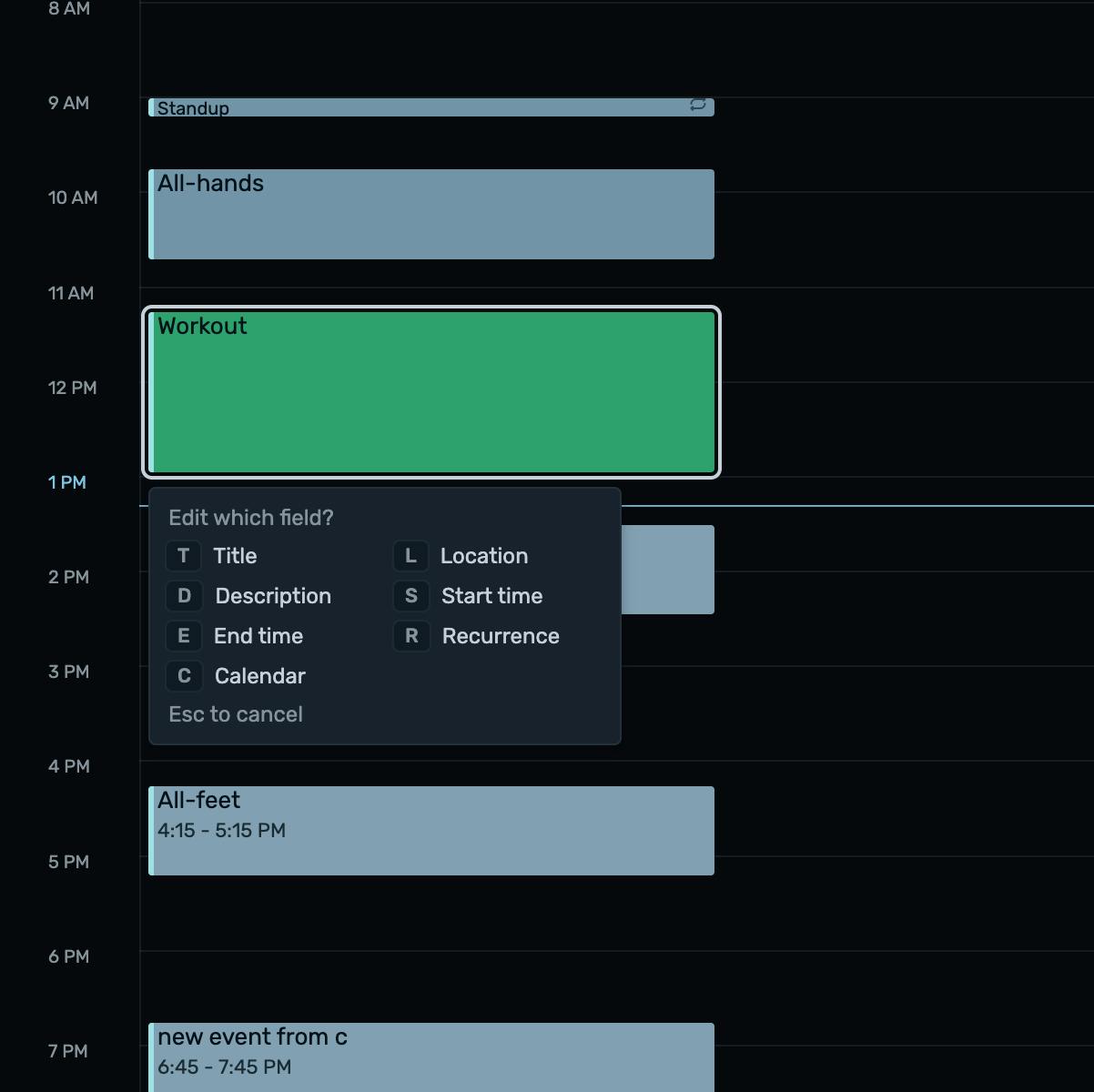Click the T key icon for Title

[184, 556]
